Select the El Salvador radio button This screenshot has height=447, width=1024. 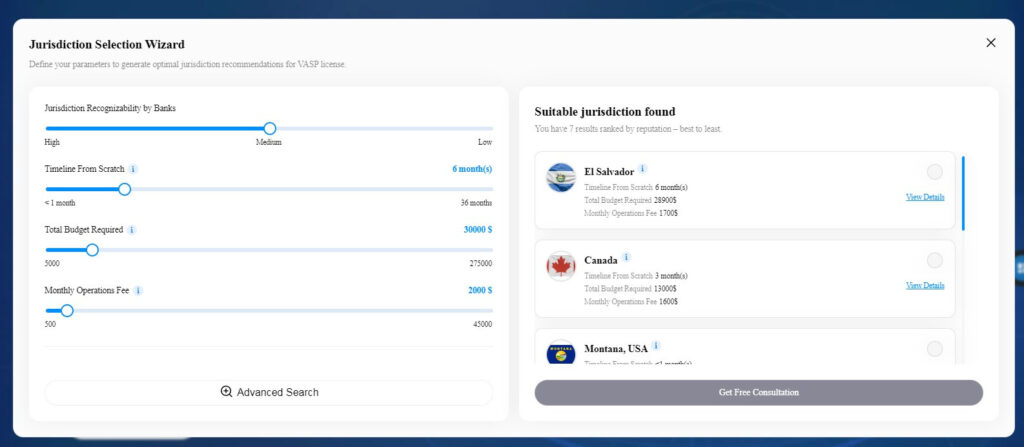(935, 172)
